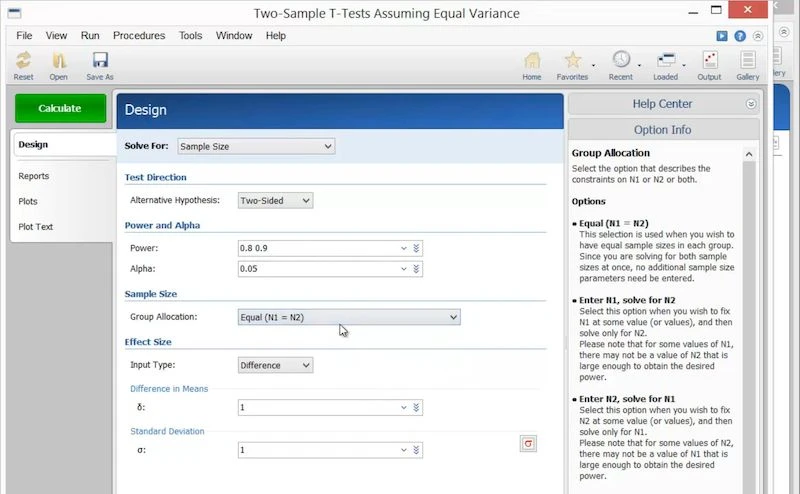This screenshot has height=494, width=800.
Task: Switch to the Reports tab
Action: tap(34, 176)
